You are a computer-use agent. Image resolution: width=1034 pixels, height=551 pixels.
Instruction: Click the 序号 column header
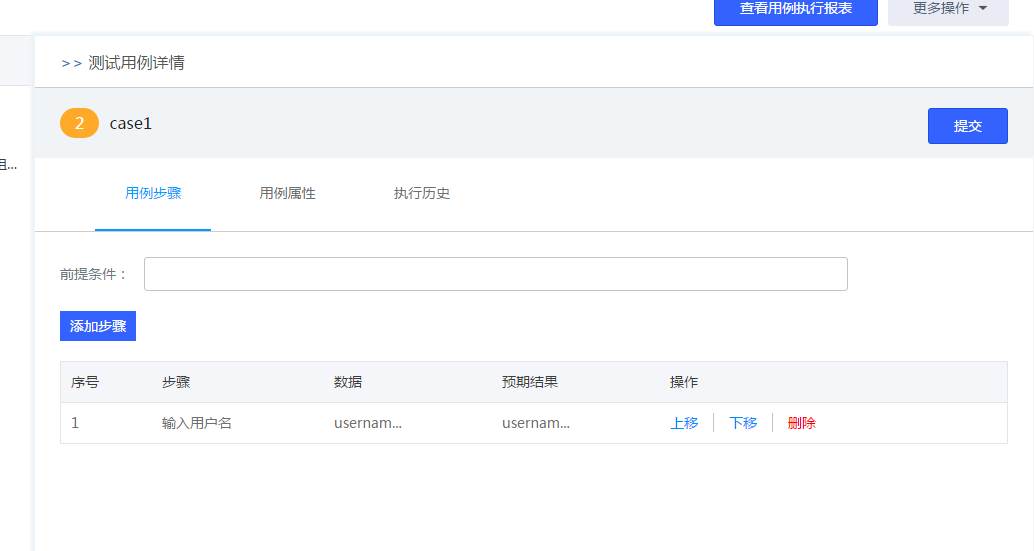tap(85, 382)
